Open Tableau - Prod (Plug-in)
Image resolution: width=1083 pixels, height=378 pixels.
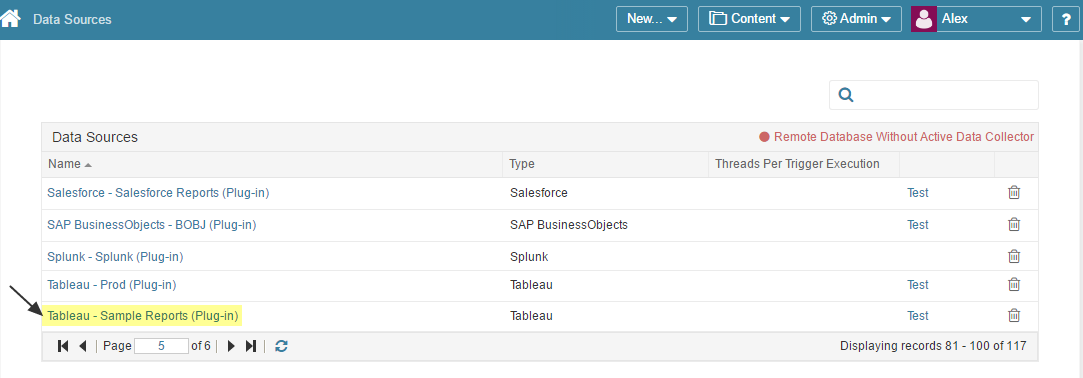[111, 284]
